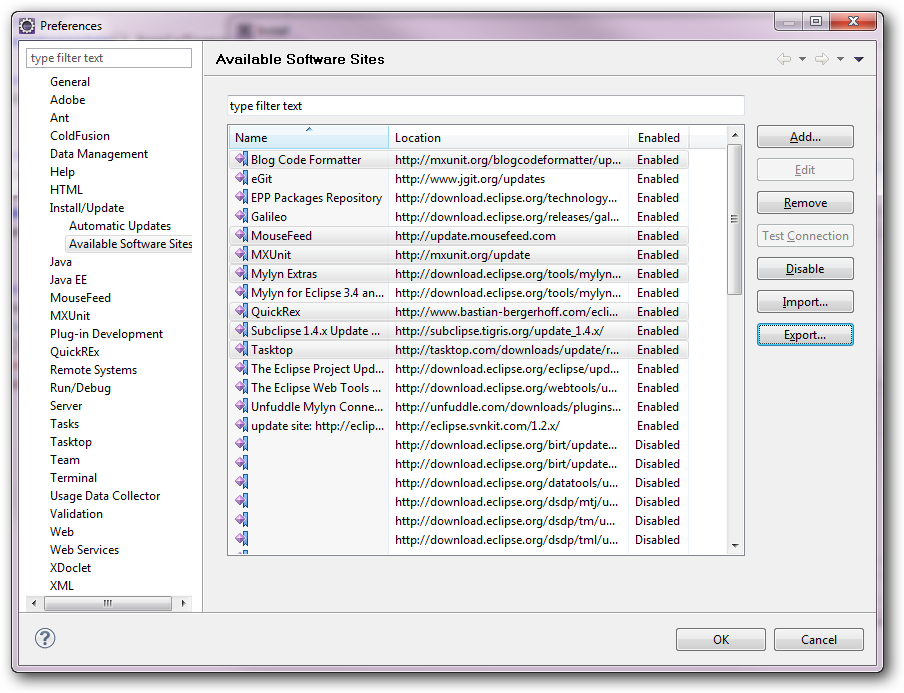904x693 pixels.
Task: Click the sites table vertical scrollbar thumb
Action: coord(734,219)
